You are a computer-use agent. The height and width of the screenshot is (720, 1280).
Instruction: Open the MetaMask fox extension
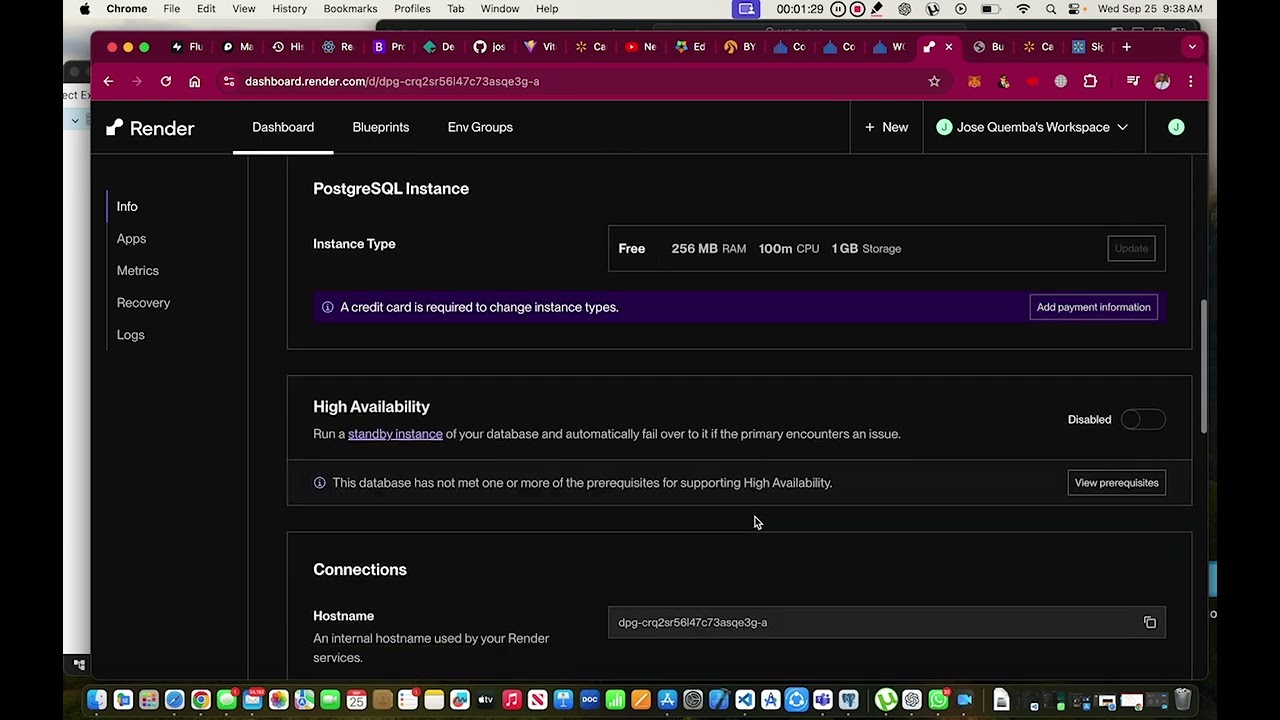point(974,81)
